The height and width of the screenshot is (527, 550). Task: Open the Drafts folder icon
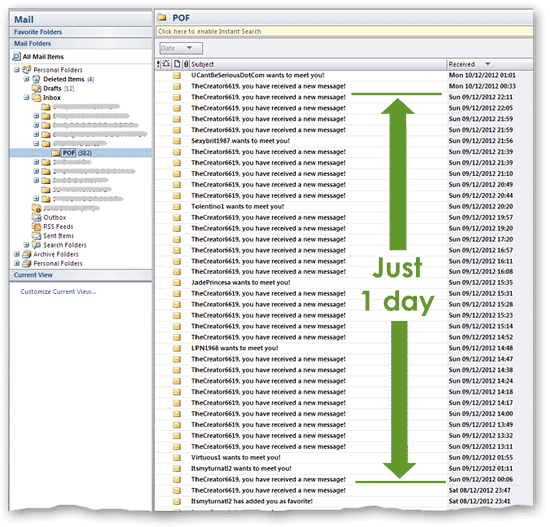tap(36, 88)
